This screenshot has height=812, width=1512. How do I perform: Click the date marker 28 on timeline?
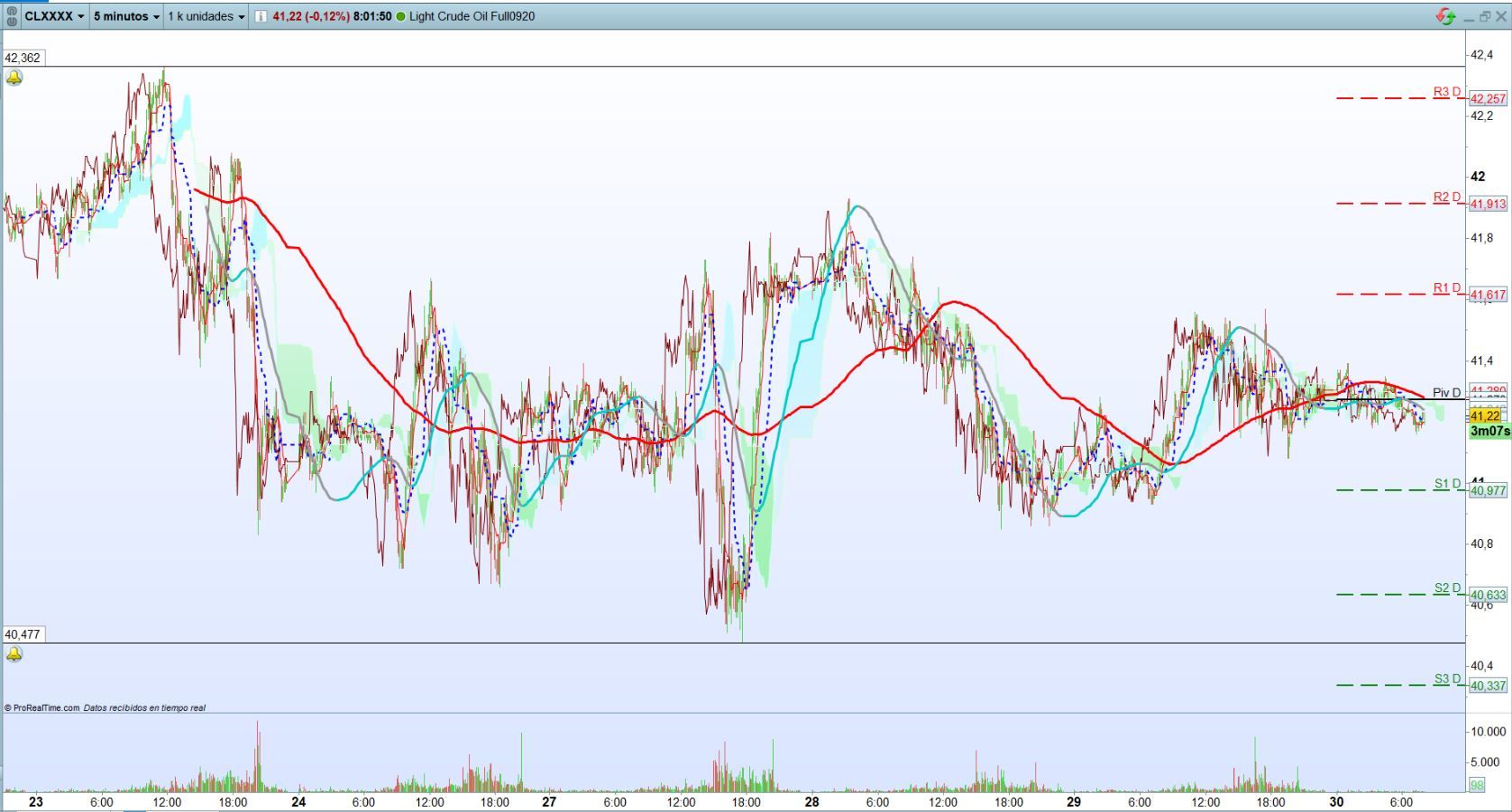pyautogui.click(x=811, y=801)
